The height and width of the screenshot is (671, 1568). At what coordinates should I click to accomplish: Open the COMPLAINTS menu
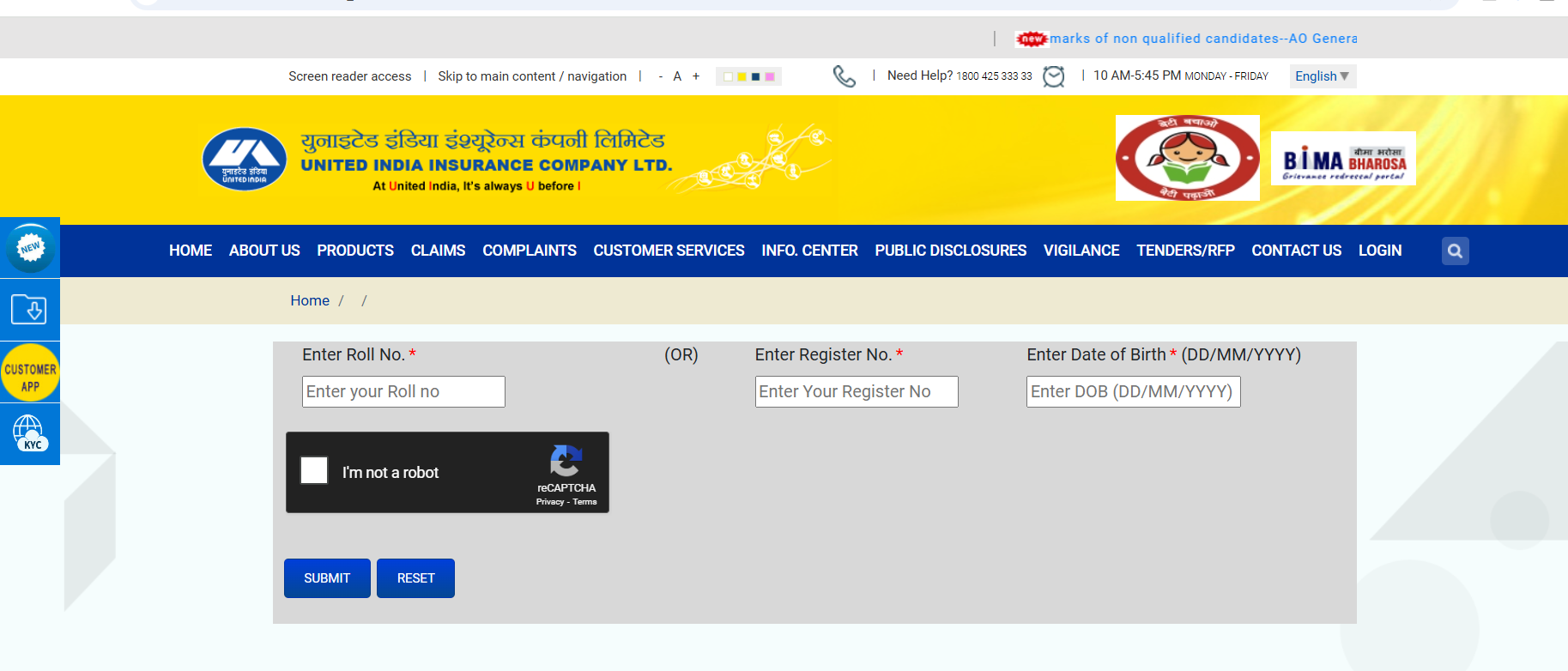pos(530,251)
